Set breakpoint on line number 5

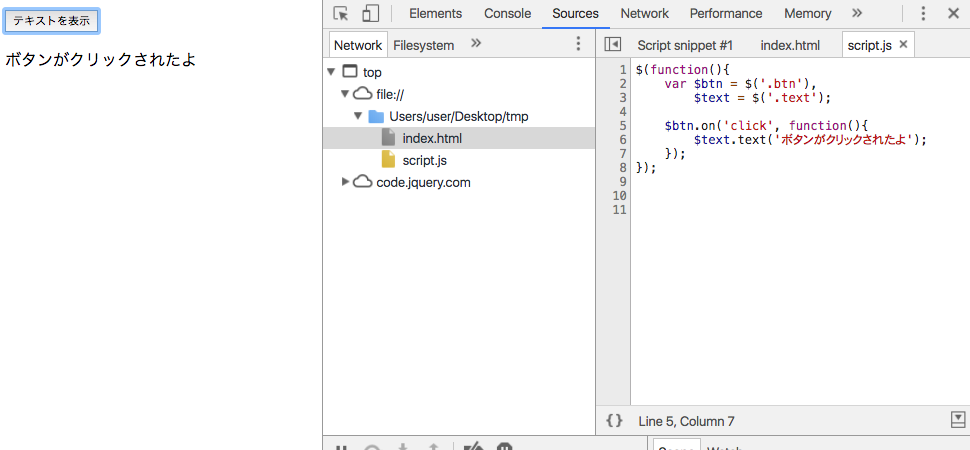[x=623, y=126]
